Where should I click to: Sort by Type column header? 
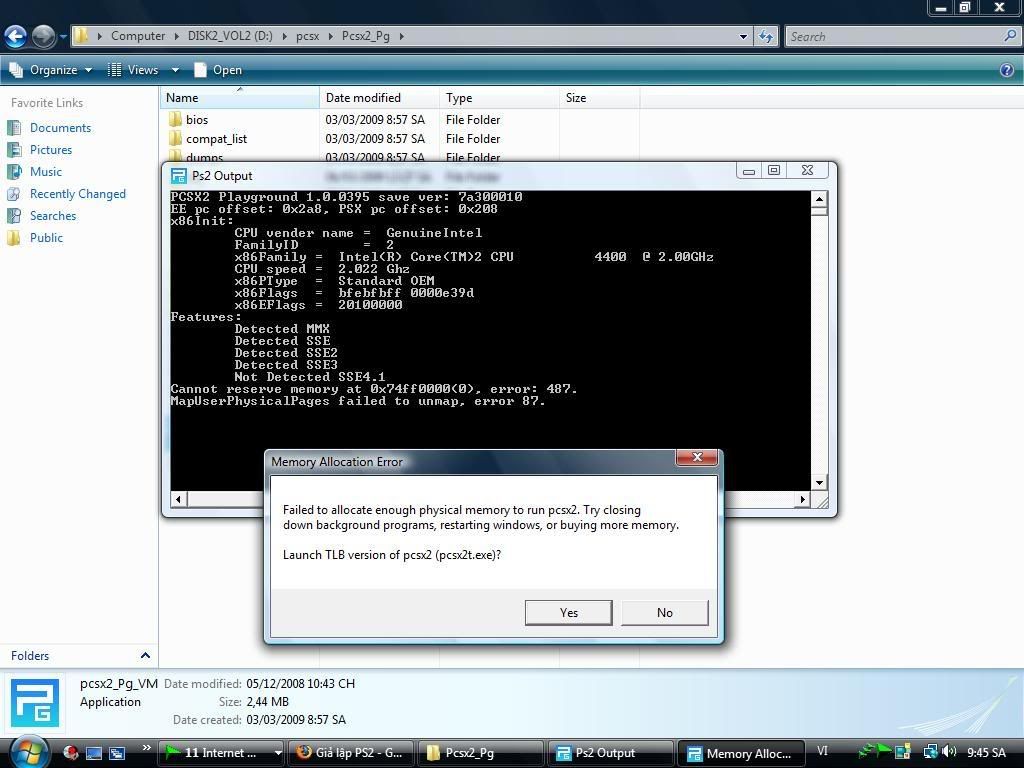(500, 98)
